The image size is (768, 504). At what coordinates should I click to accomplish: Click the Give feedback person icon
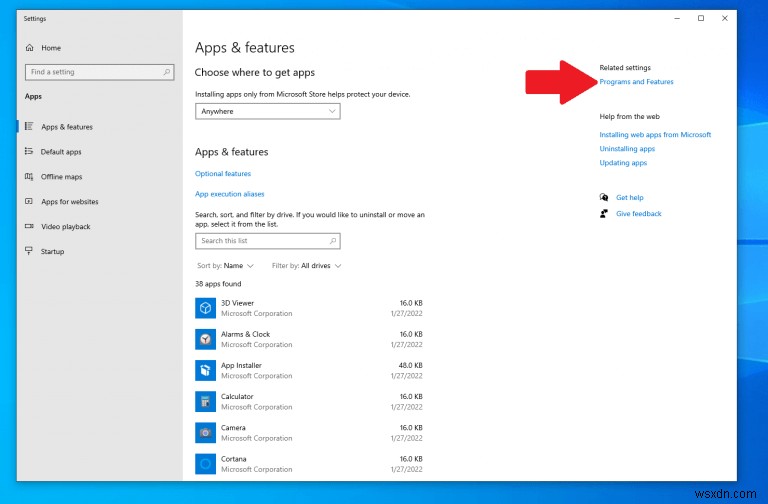pos(604,214)
